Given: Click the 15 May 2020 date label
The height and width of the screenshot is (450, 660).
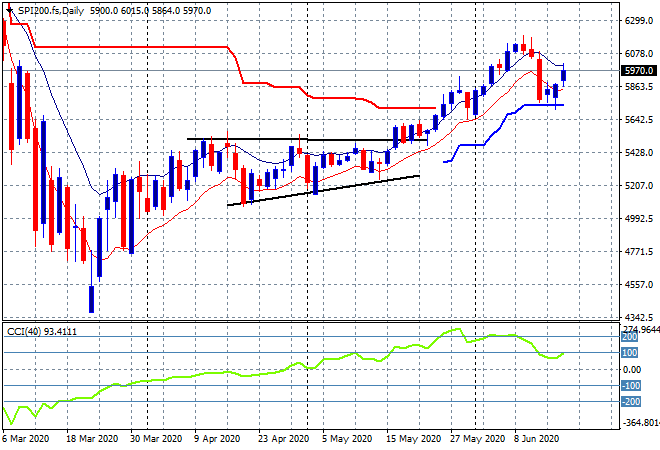Looking at the screenshot, I should [x=413, y=439].
